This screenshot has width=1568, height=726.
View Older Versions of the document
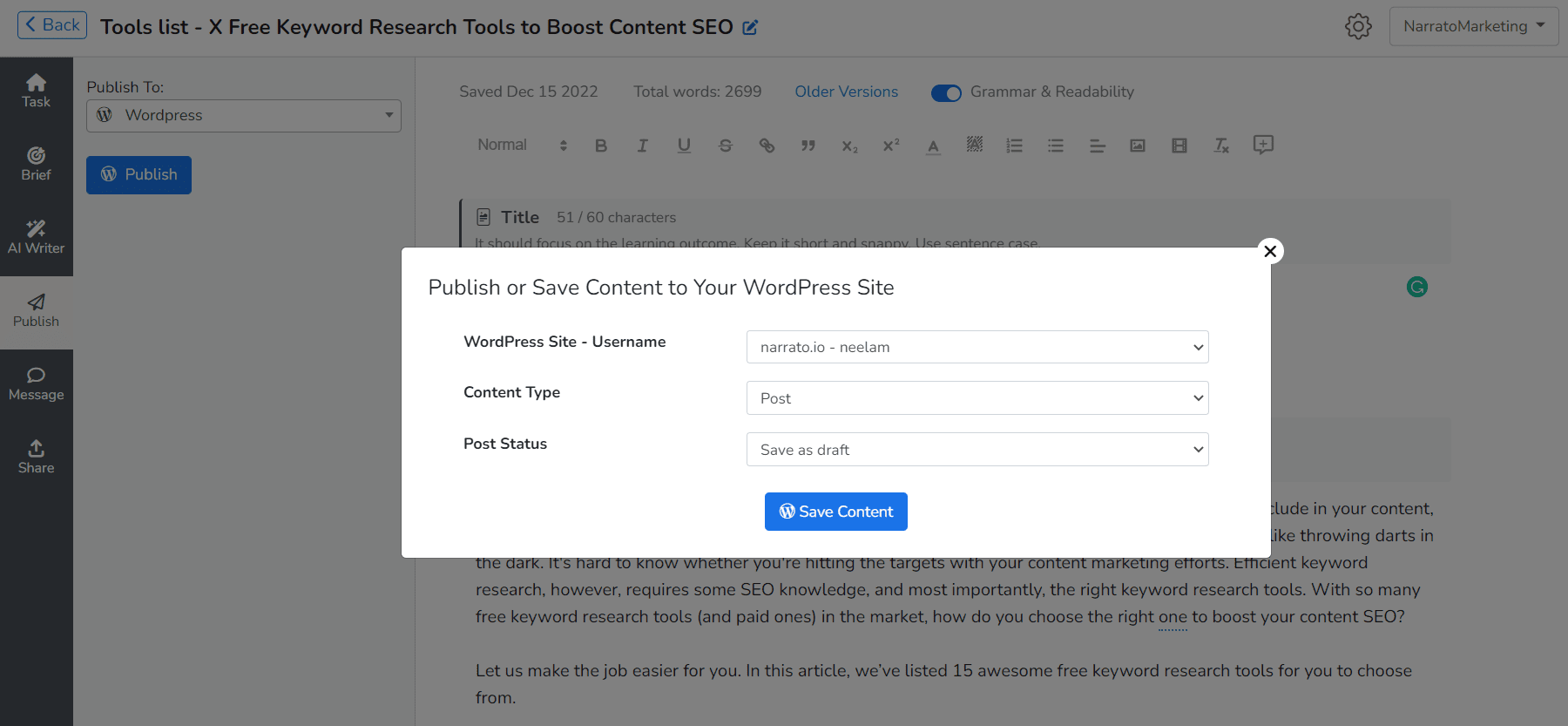point(846,92)
